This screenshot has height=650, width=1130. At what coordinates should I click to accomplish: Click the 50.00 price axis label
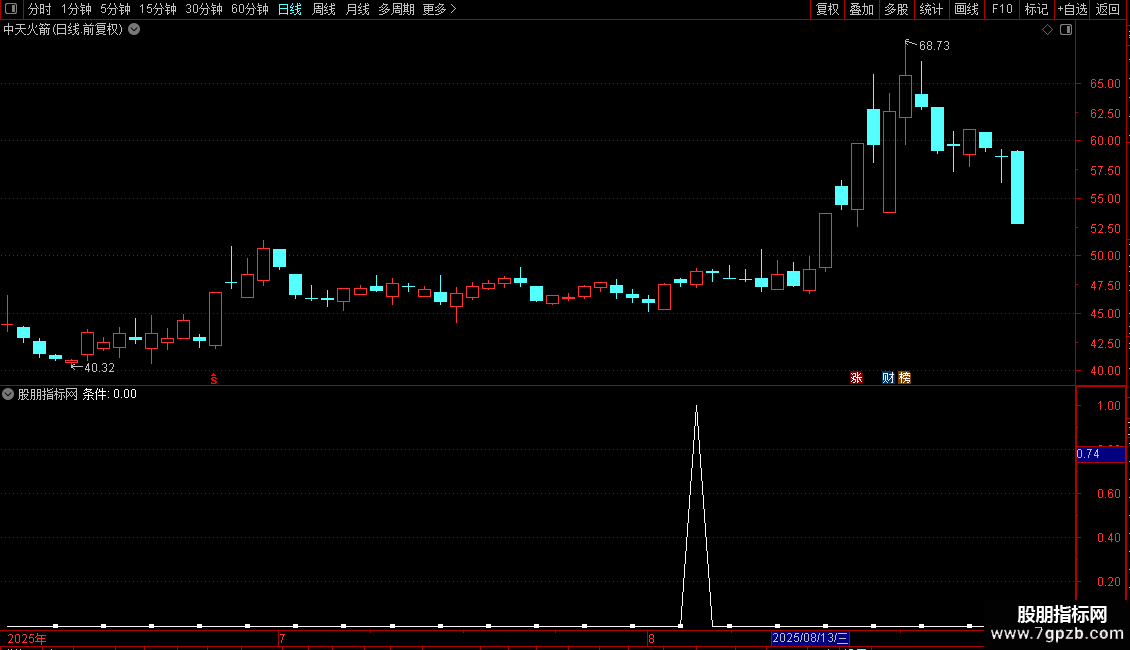(x=1105, y=256)
